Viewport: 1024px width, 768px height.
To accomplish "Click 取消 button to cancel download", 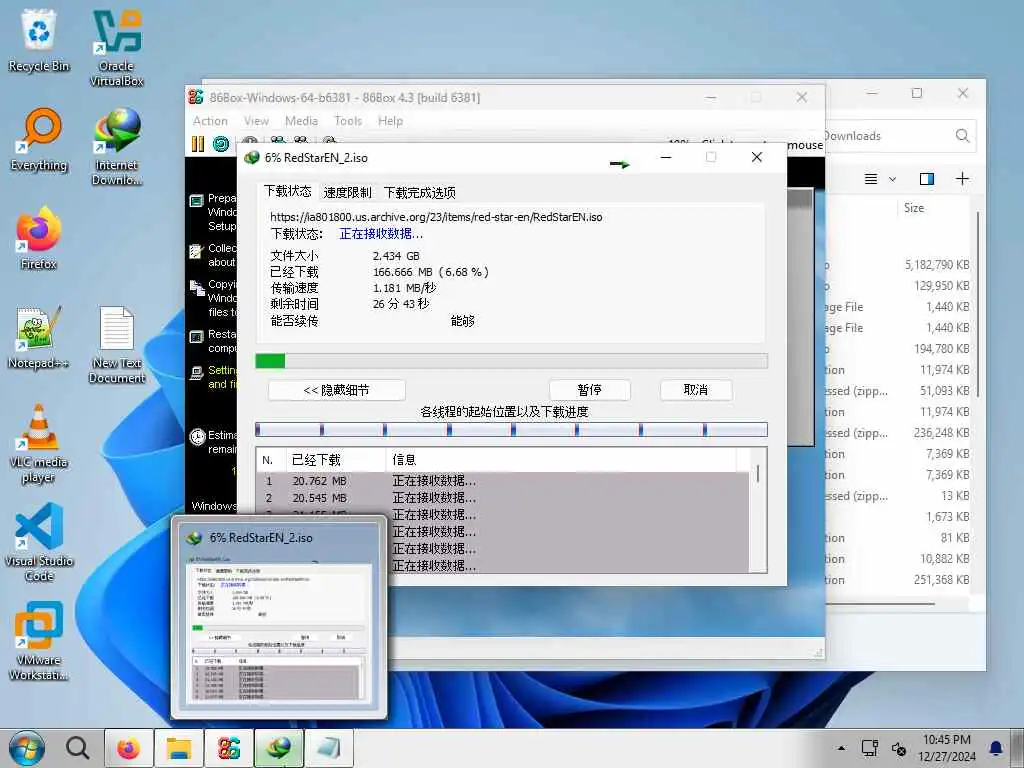I will 696,390.
